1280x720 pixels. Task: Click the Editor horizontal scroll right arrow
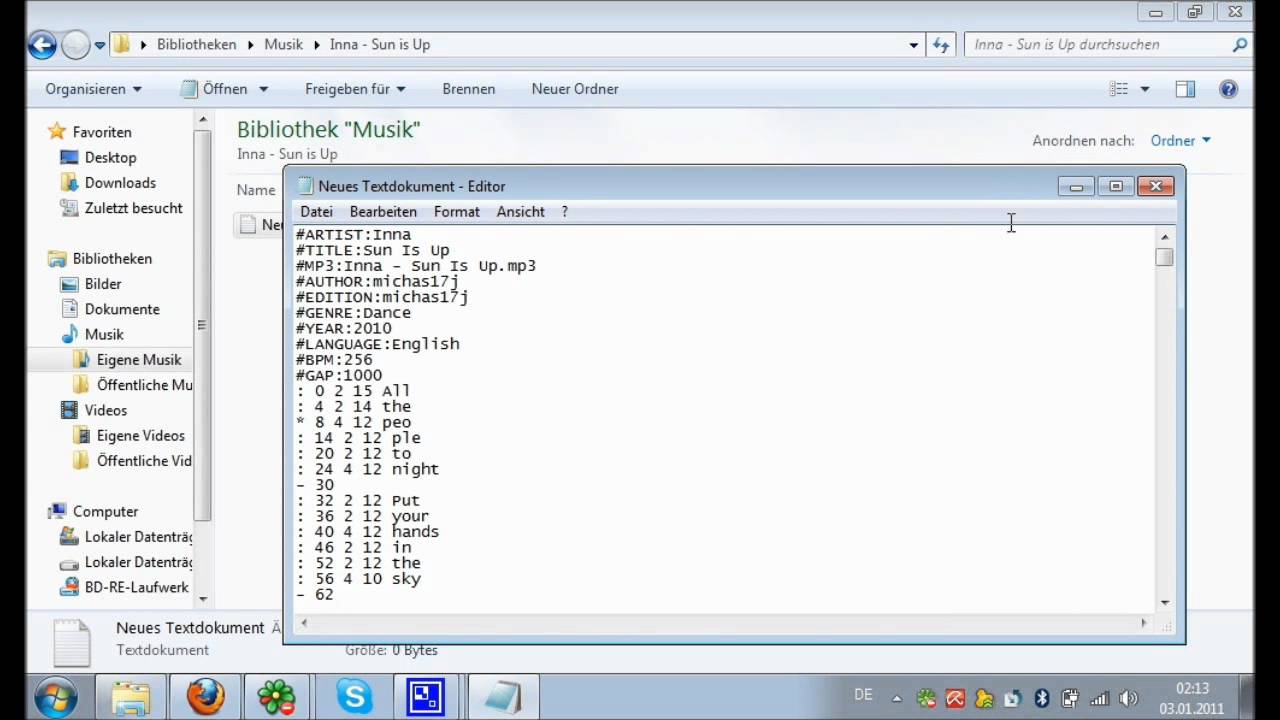tap(1145, 622)
